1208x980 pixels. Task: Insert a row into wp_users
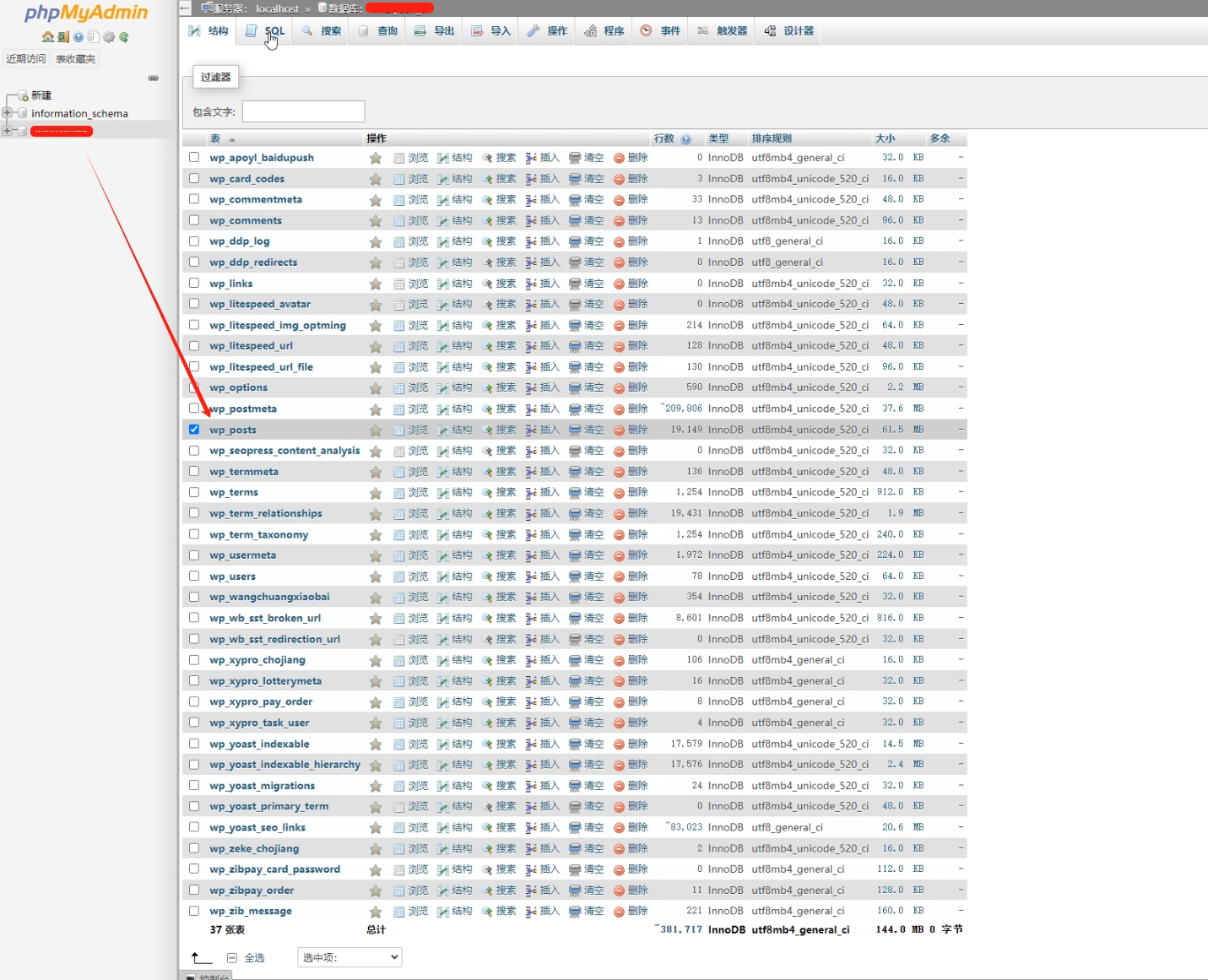(x=543, y=577)
